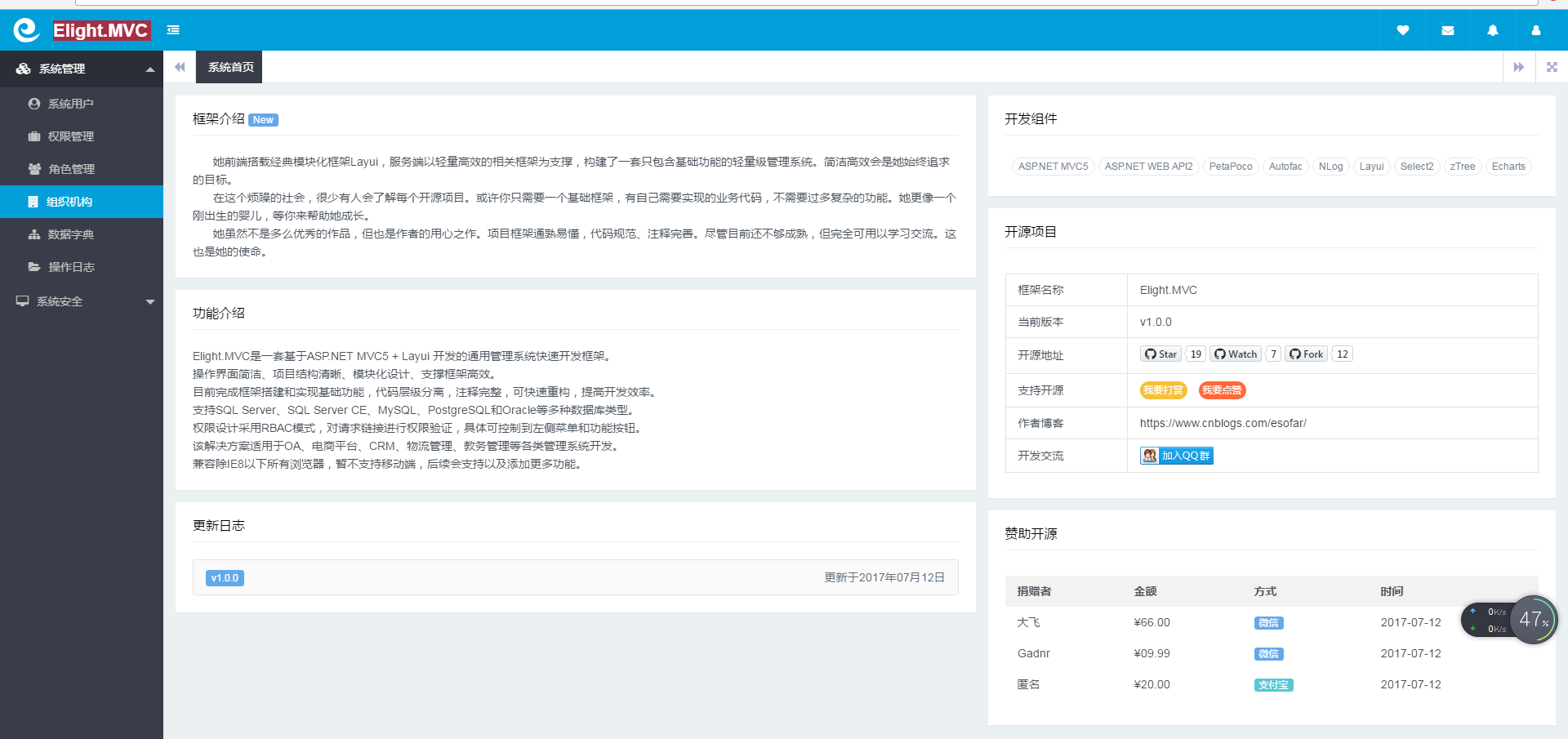The width and height of the screenshot is (1568, 739).
Task: Click the Layui component tag
Action: (1371, 167)
